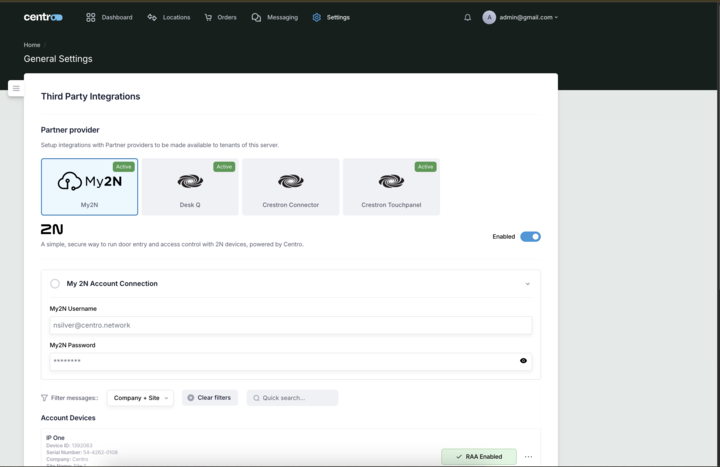Open the admin@gmail.com account dropdown
The width and height of the screenshot is (720, 467).
[x=529, y=17]
